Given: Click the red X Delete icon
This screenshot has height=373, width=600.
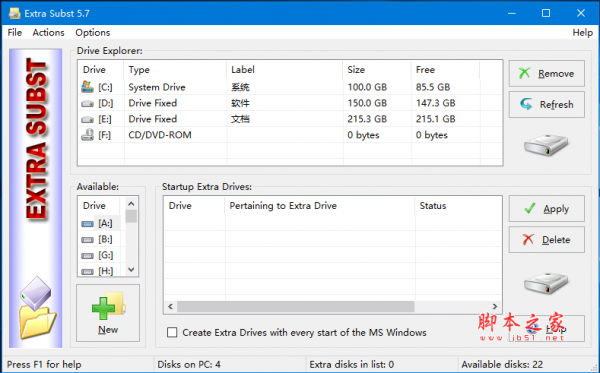Looking at the screenshot, I should click(528, 239).
